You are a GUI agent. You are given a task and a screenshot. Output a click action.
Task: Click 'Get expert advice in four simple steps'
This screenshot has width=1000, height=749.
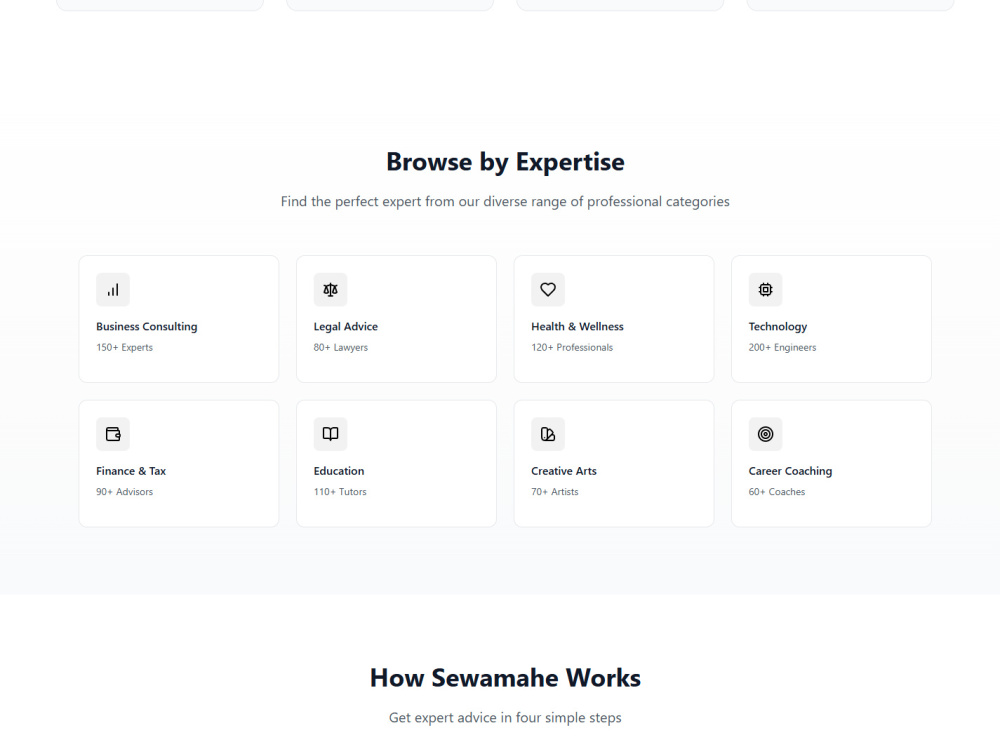click(x=505, y=718)
